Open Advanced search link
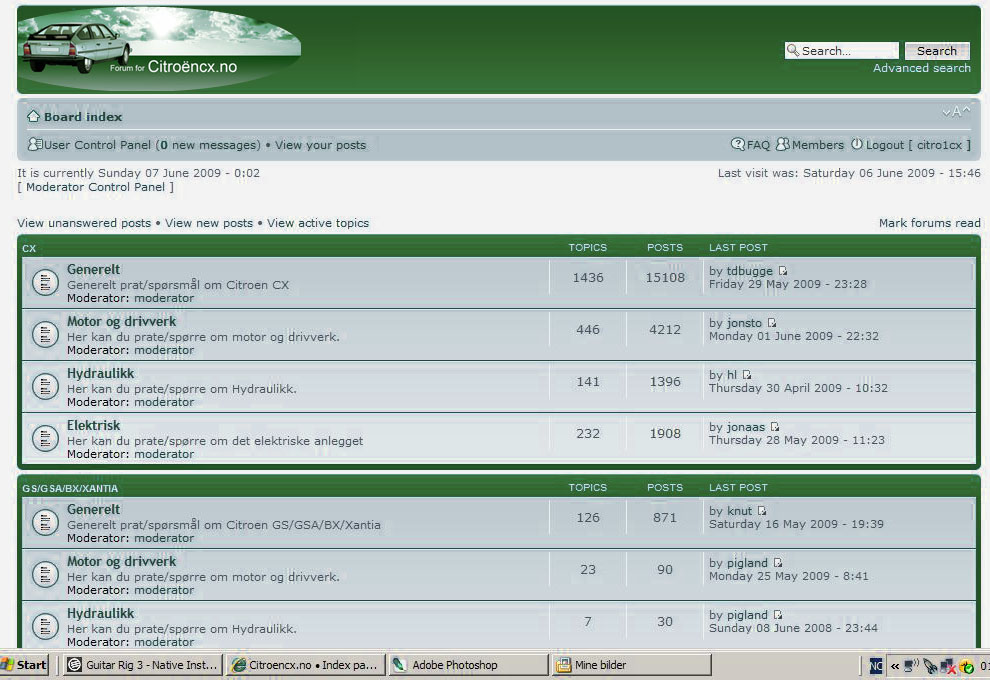Screen dimensions: 990x680 [x=922, y=68]
